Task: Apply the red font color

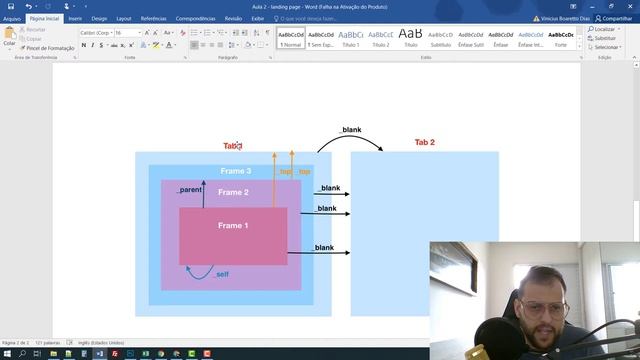Action: (169, 45)
